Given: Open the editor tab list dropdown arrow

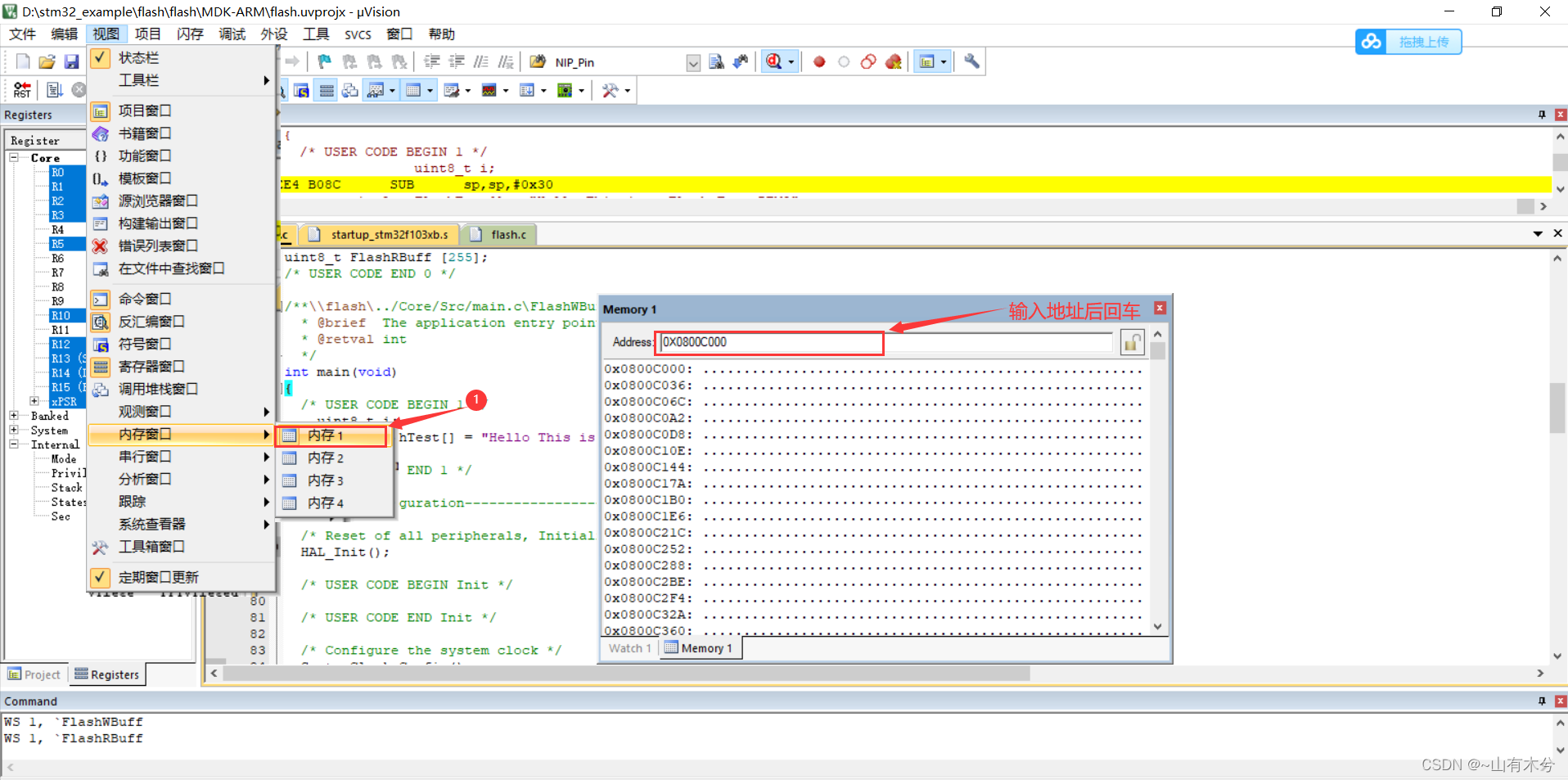Looking at the screenshot, I should click(x=1538, y=234).
